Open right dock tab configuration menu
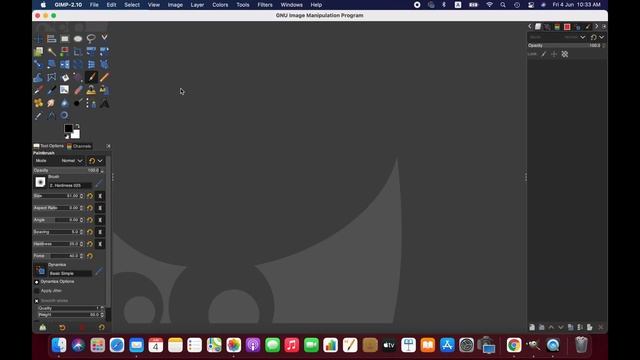 604,27
